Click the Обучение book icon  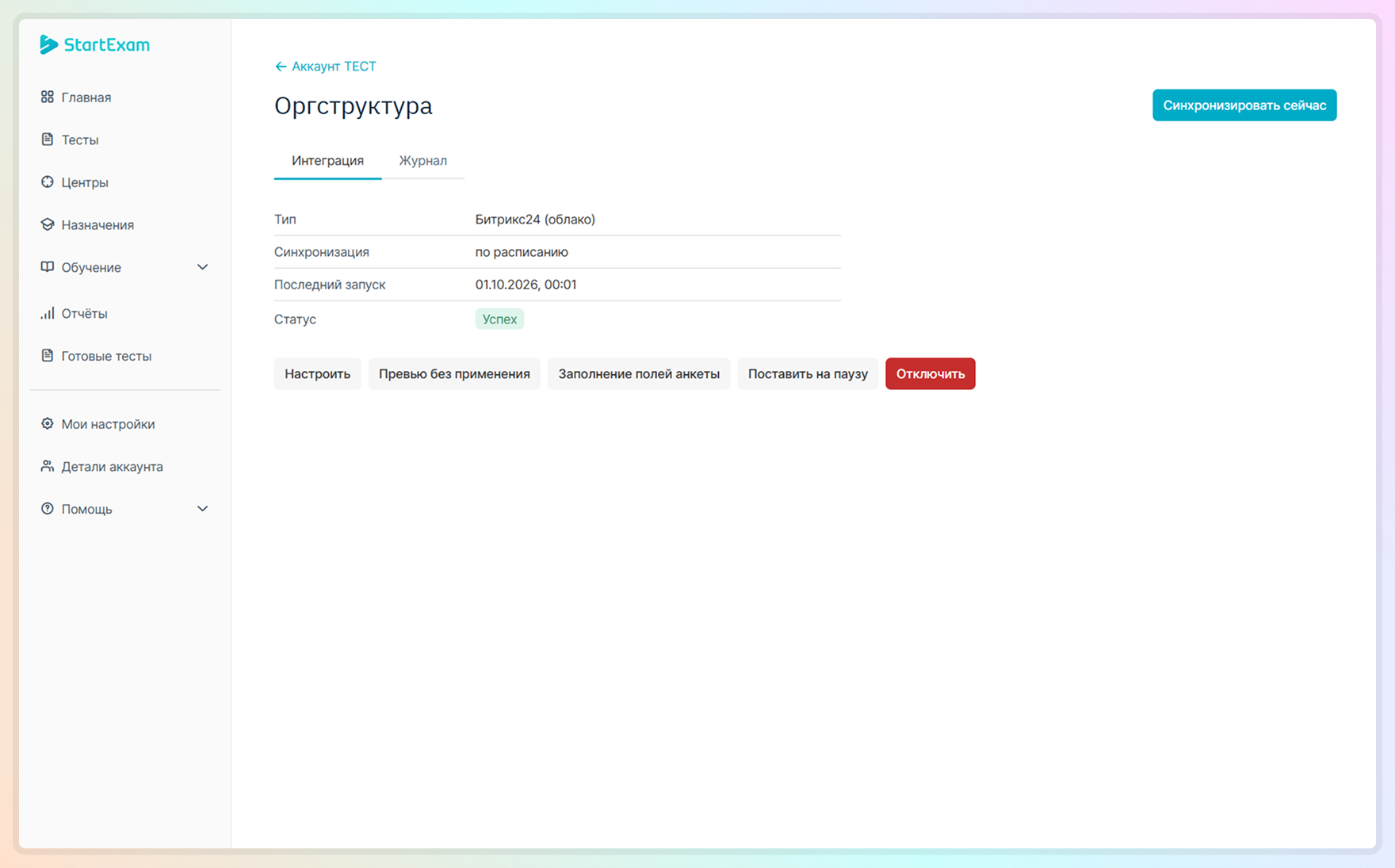(48, 267)
